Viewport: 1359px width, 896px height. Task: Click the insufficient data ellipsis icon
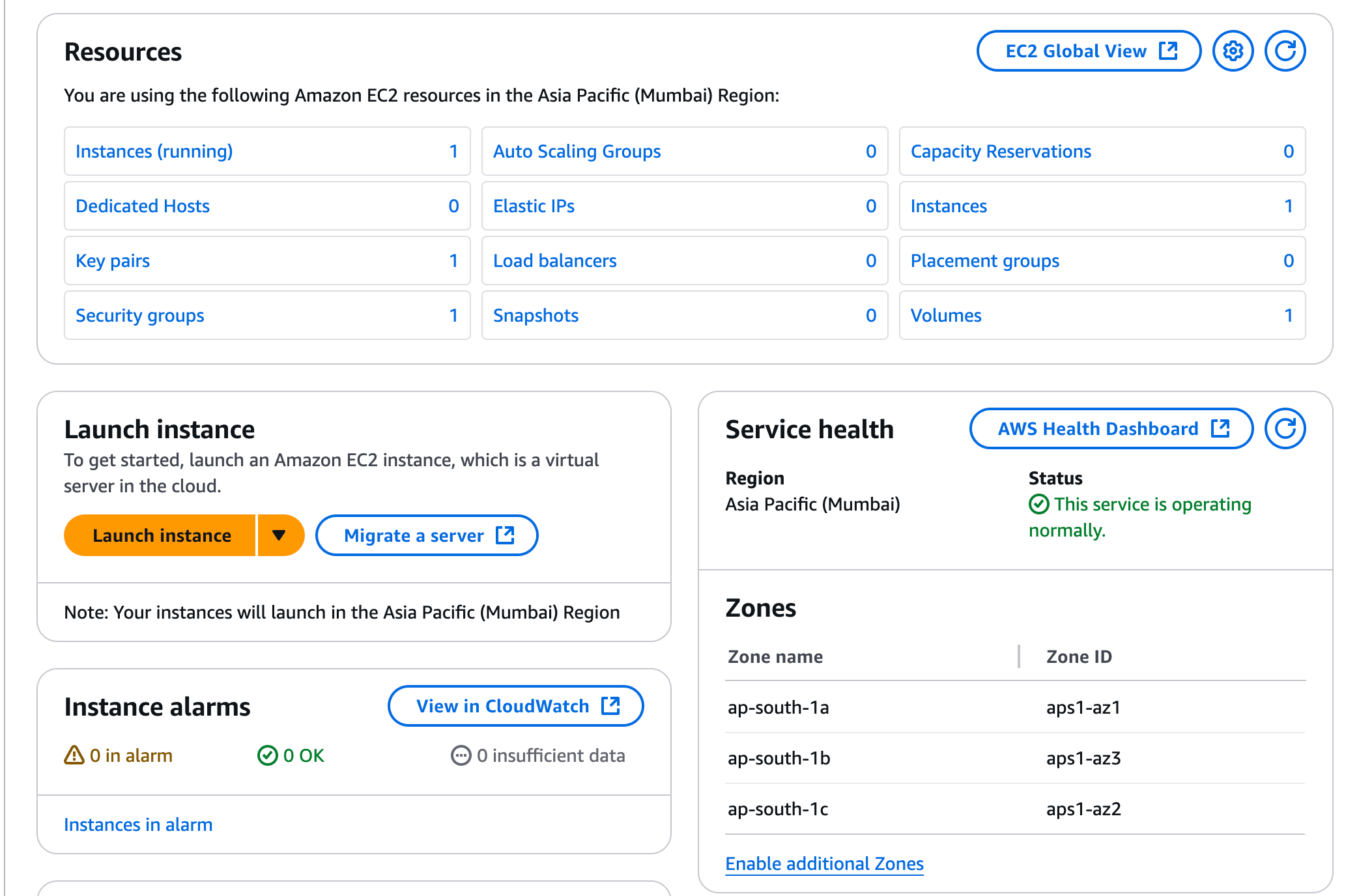(461, 755)
